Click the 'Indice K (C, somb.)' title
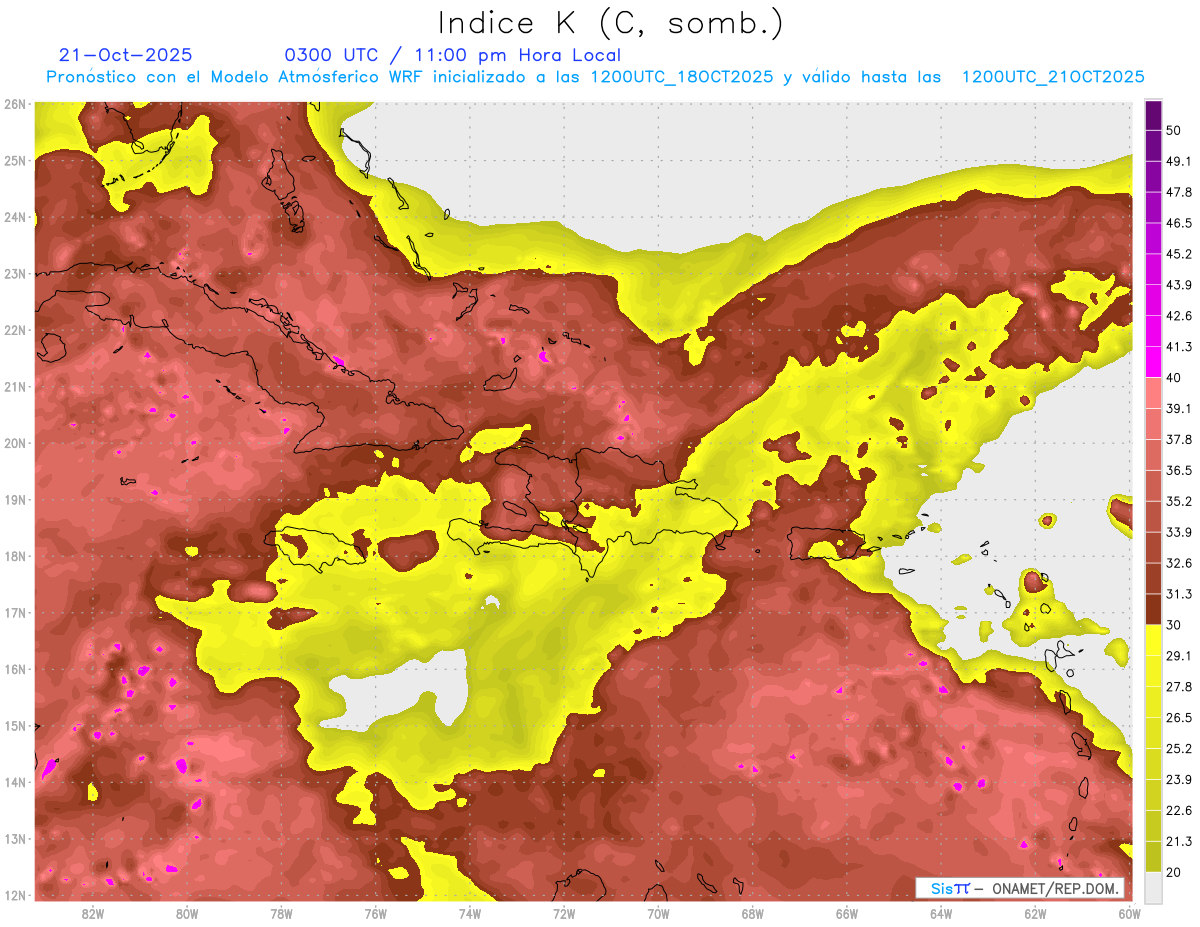The image size is (1200, 927). tap(610, 22)
